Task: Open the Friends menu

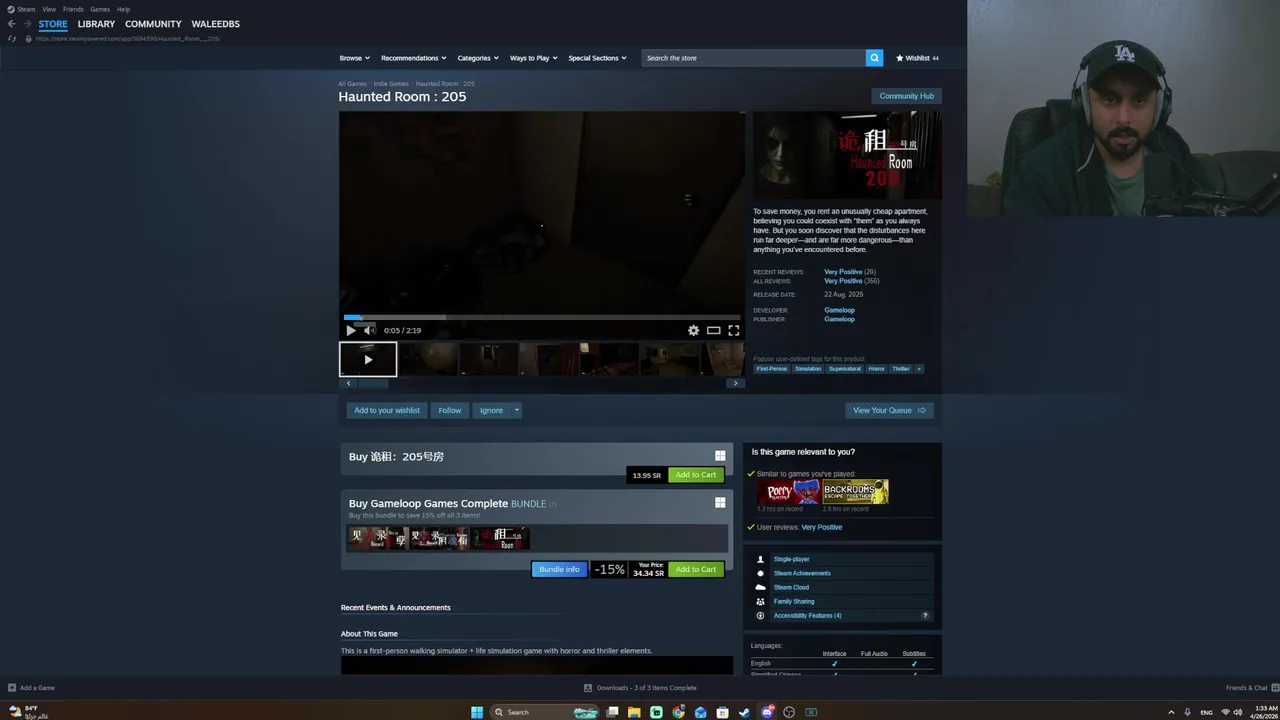Action: 73,9
